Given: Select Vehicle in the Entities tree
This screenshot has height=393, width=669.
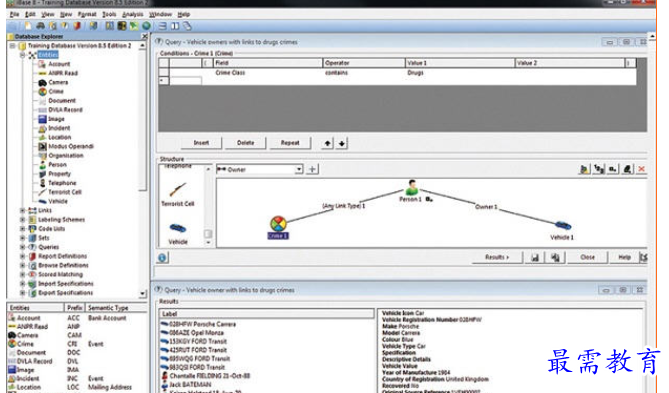Looking at the screenshot, I should (x=58, y=201).
